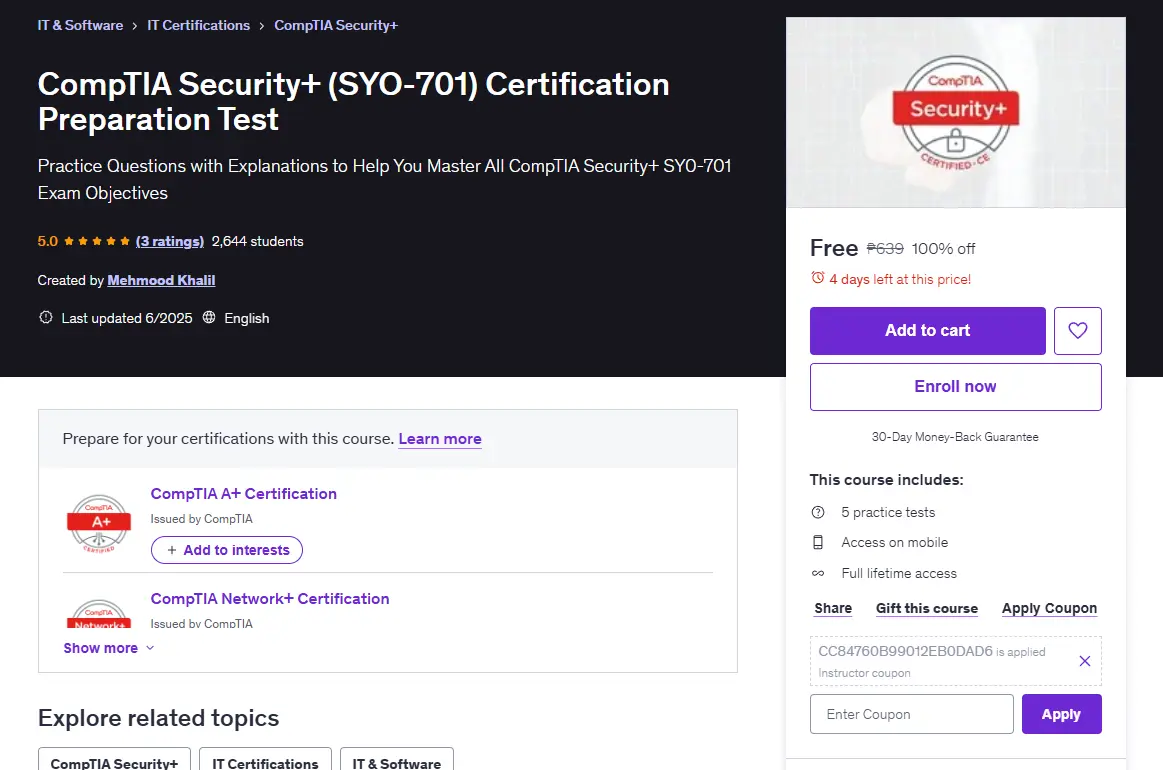Click the five-star rating stars
The image size is (1163, 770).
tap(97, 241)
